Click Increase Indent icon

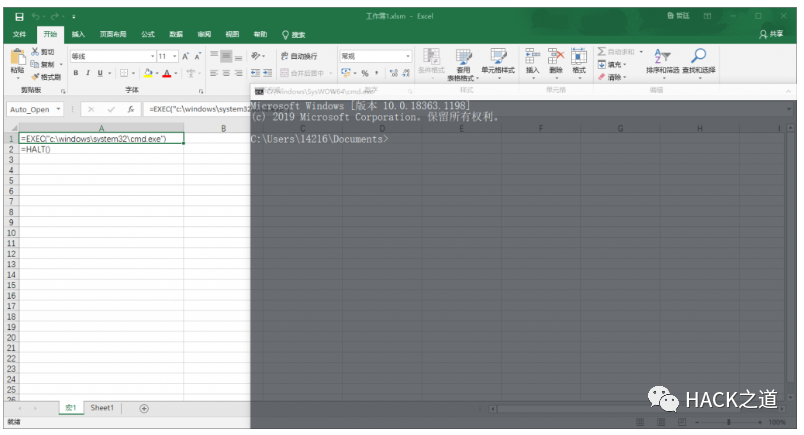click(x=268, y=73)
